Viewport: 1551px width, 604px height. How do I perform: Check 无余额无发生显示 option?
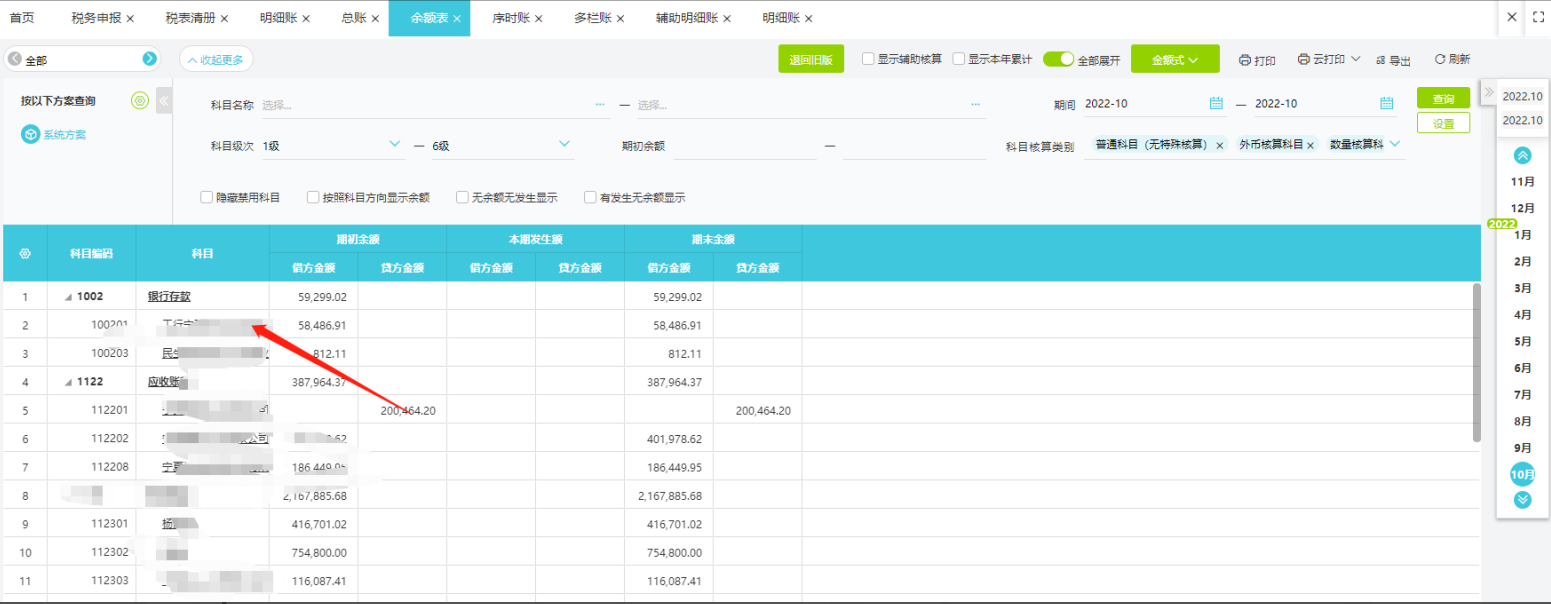click(x=462, y=197)
